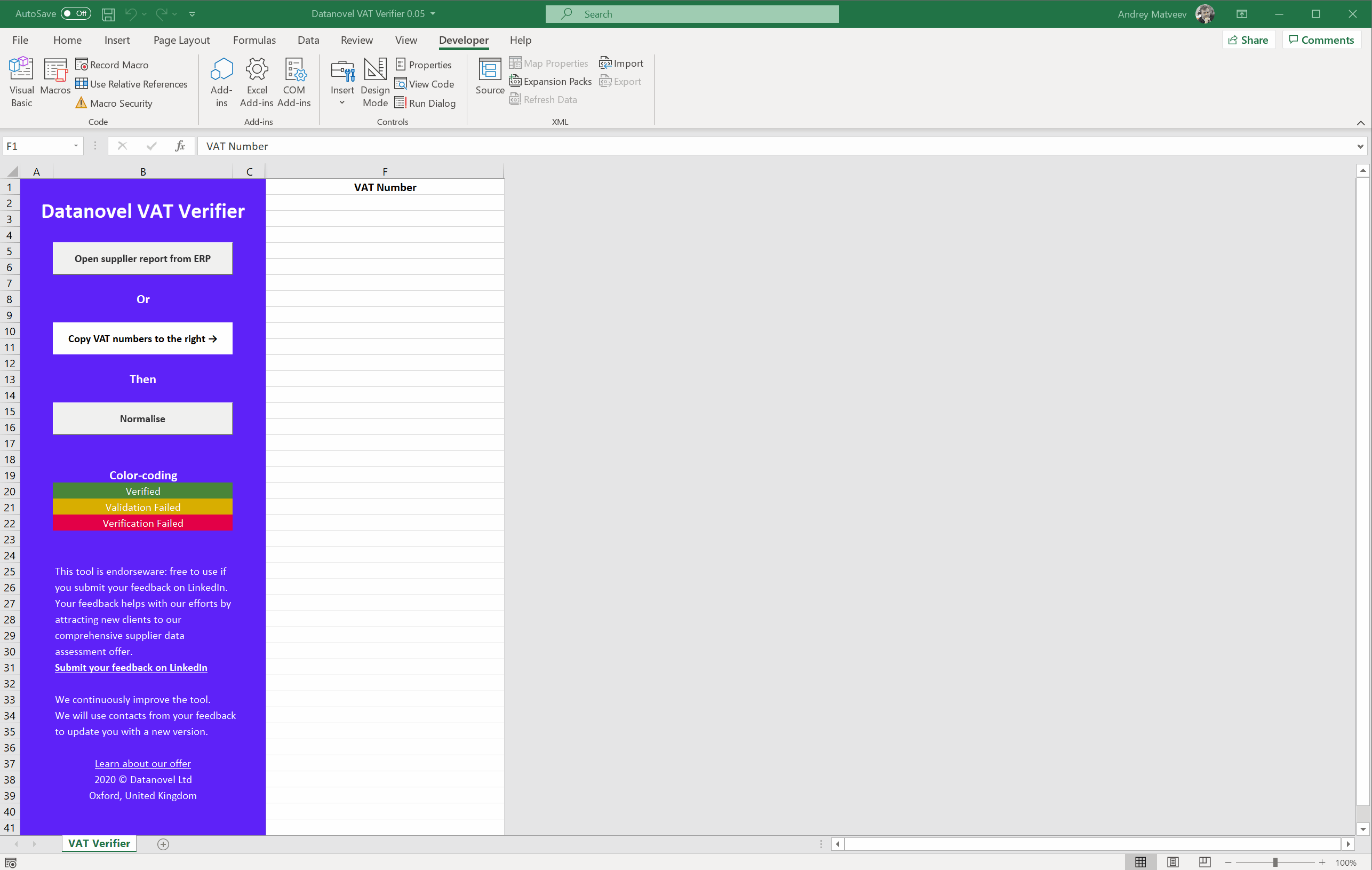Click the zoom in plus button
Viewport: 1372px width, 870px height.
[1322, 863]
